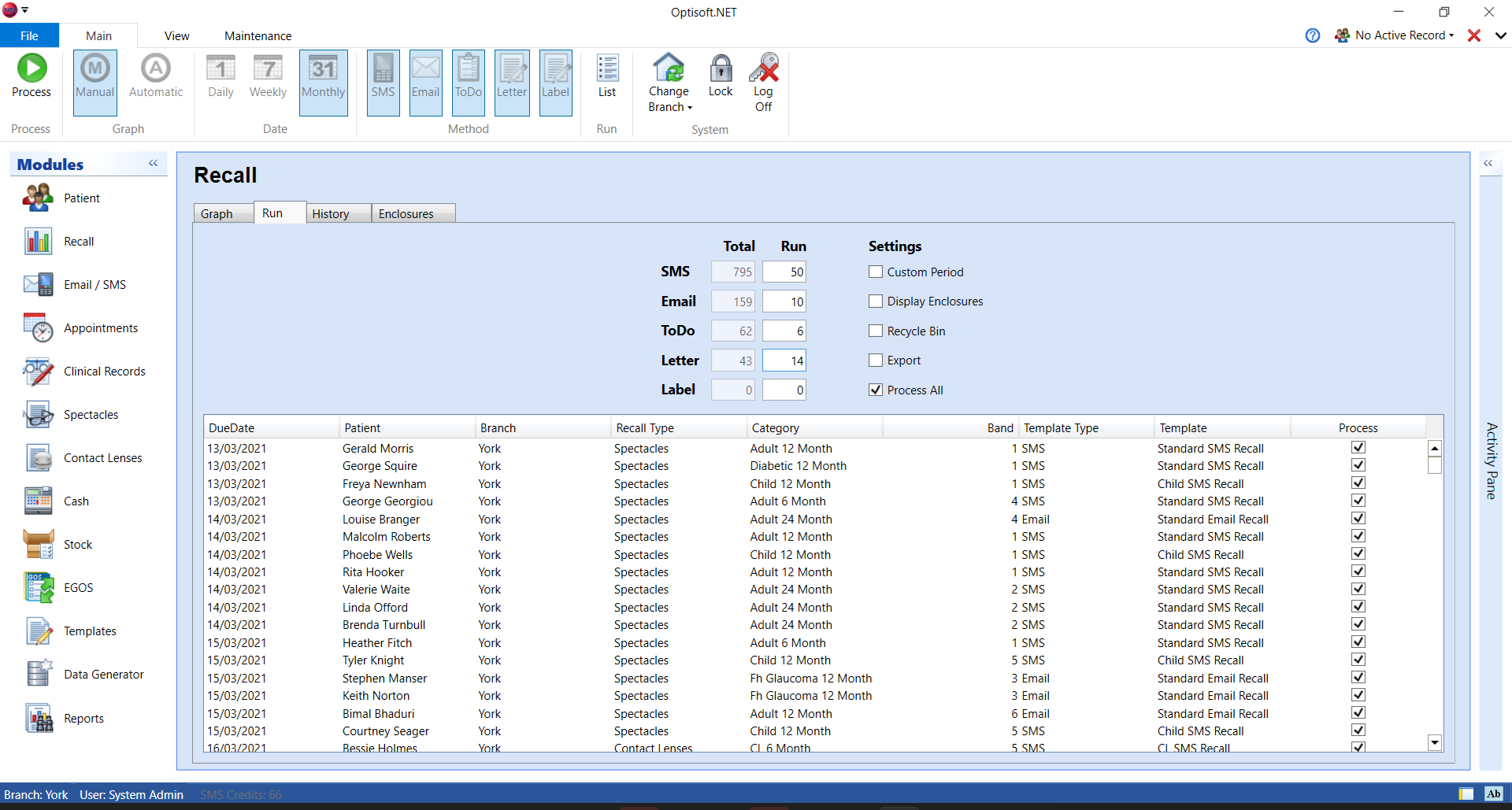Uncheck Process for Stephen Manser
1512x810 pixels.
tap(1358, 677)
